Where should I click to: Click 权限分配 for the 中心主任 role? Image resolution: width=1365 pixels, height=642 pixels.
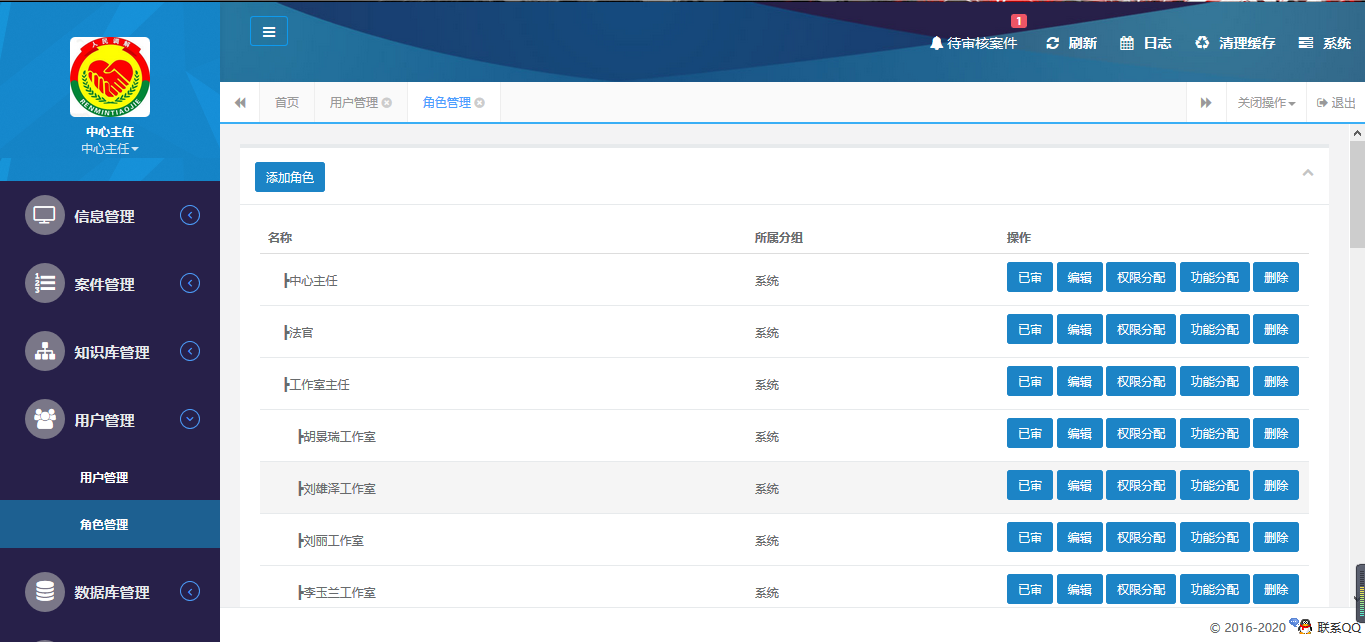click(1140, 277)
